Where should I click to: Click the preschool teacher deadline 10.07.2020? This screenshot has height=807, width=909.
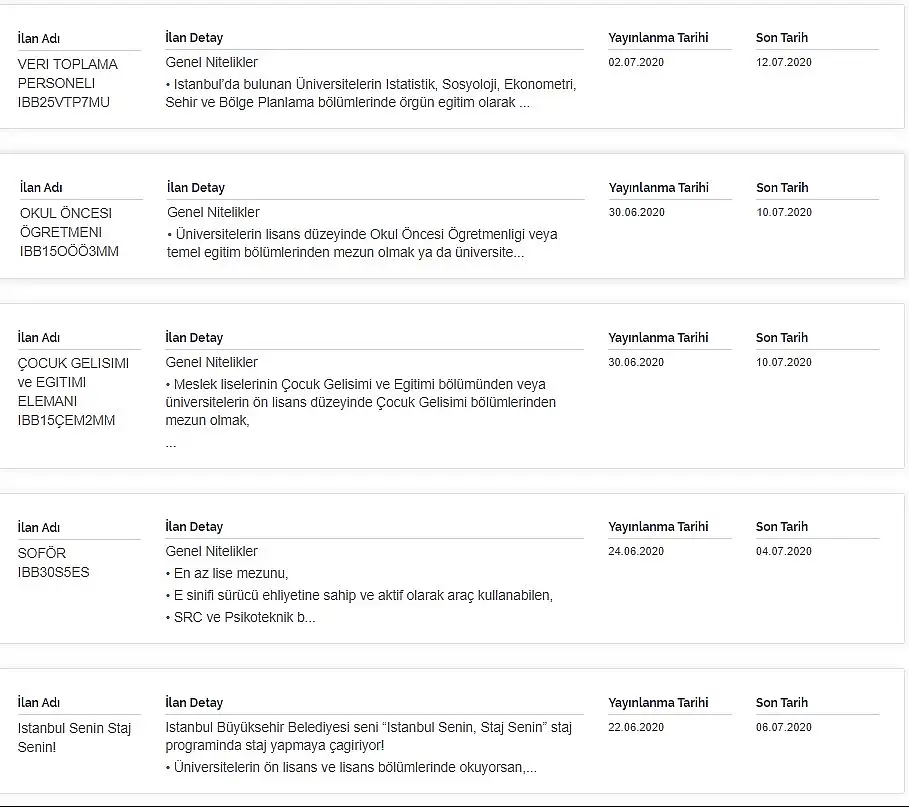click(x=784, y=212)
